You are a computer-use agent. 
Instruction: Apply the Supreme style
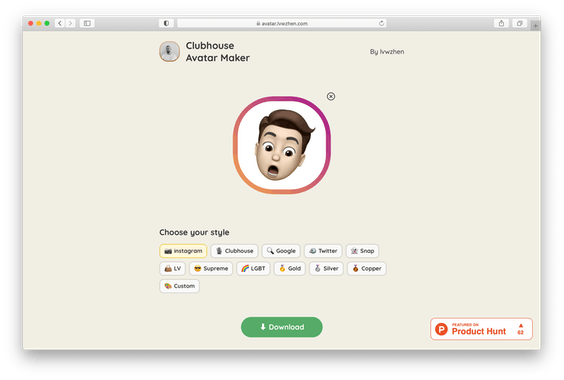tap(211, 268)
